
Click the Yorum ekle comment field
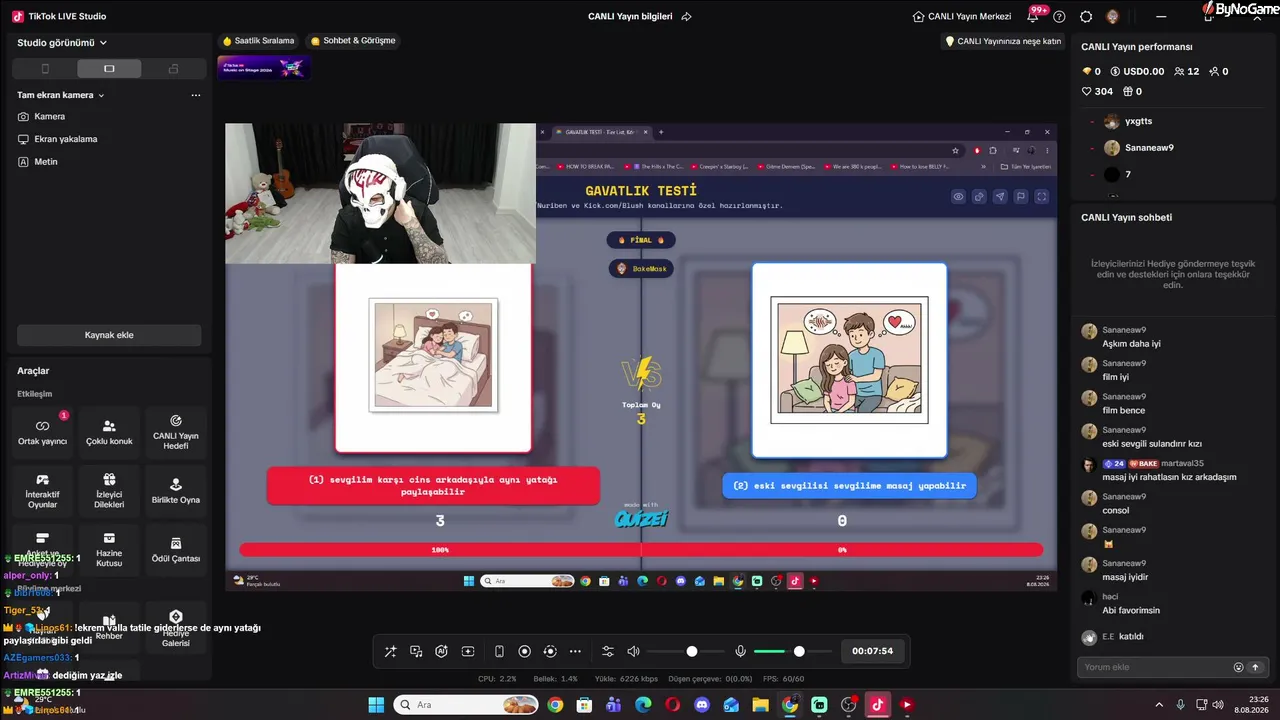click(1155, 667)
